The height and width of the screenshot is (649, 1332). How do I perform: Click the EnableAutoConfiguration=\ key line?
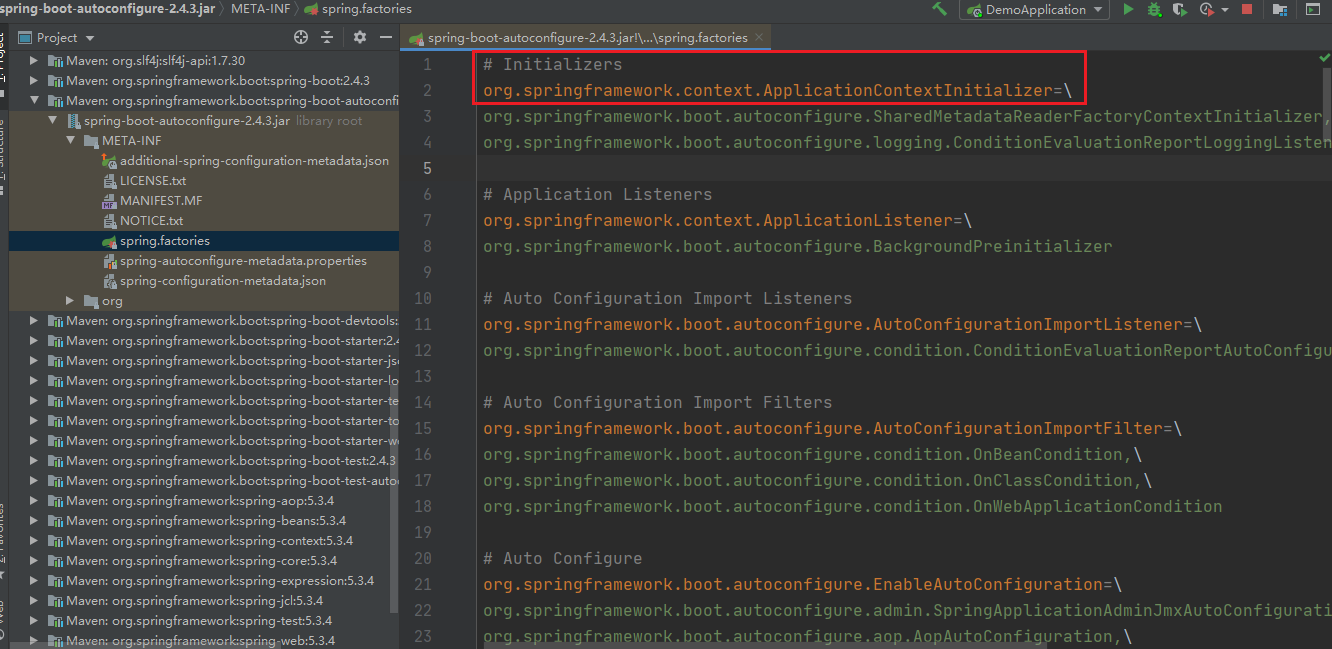coord(802,584)
